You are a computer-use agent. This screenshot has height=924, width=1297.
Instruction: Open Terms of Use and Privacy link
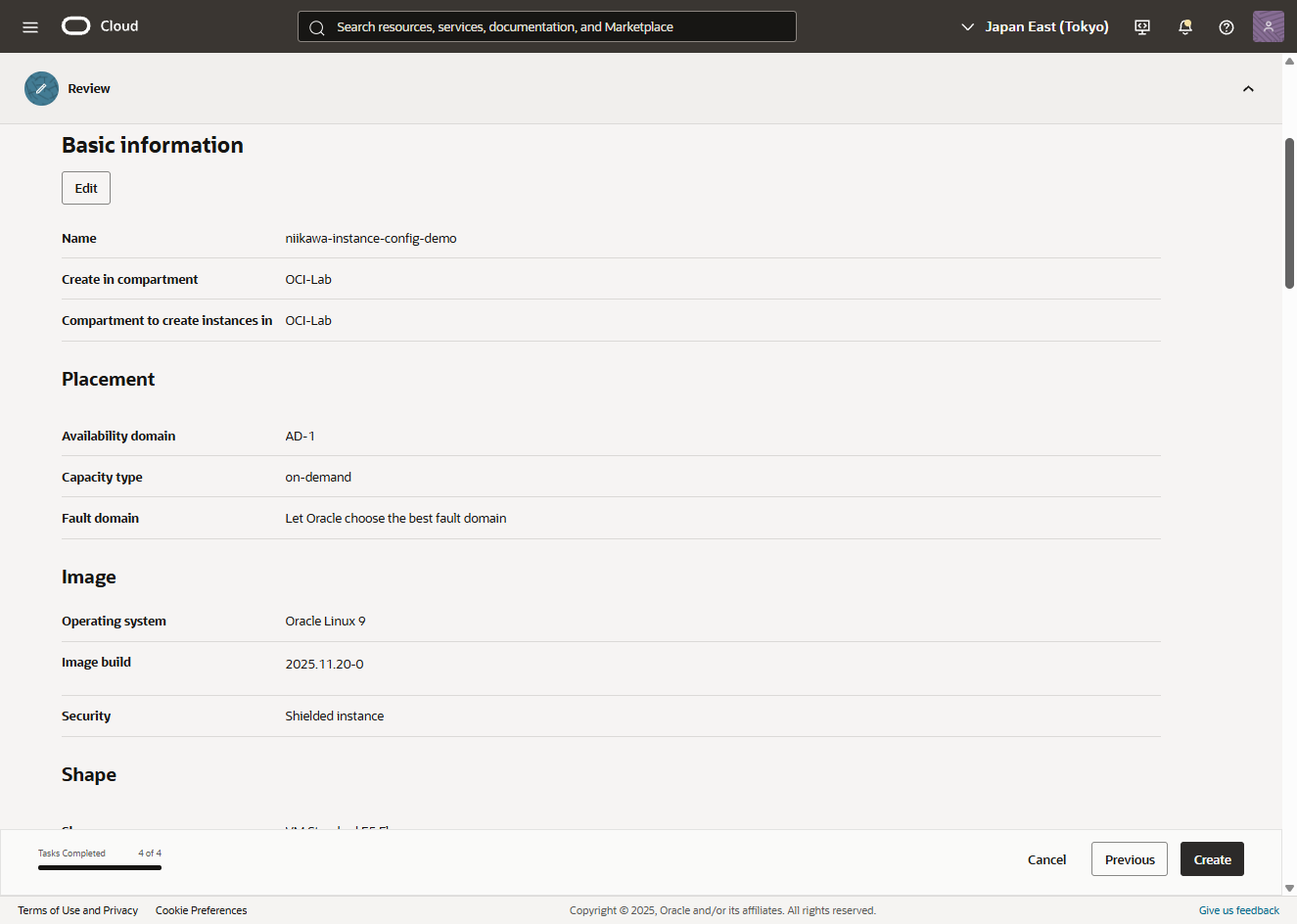77,910
